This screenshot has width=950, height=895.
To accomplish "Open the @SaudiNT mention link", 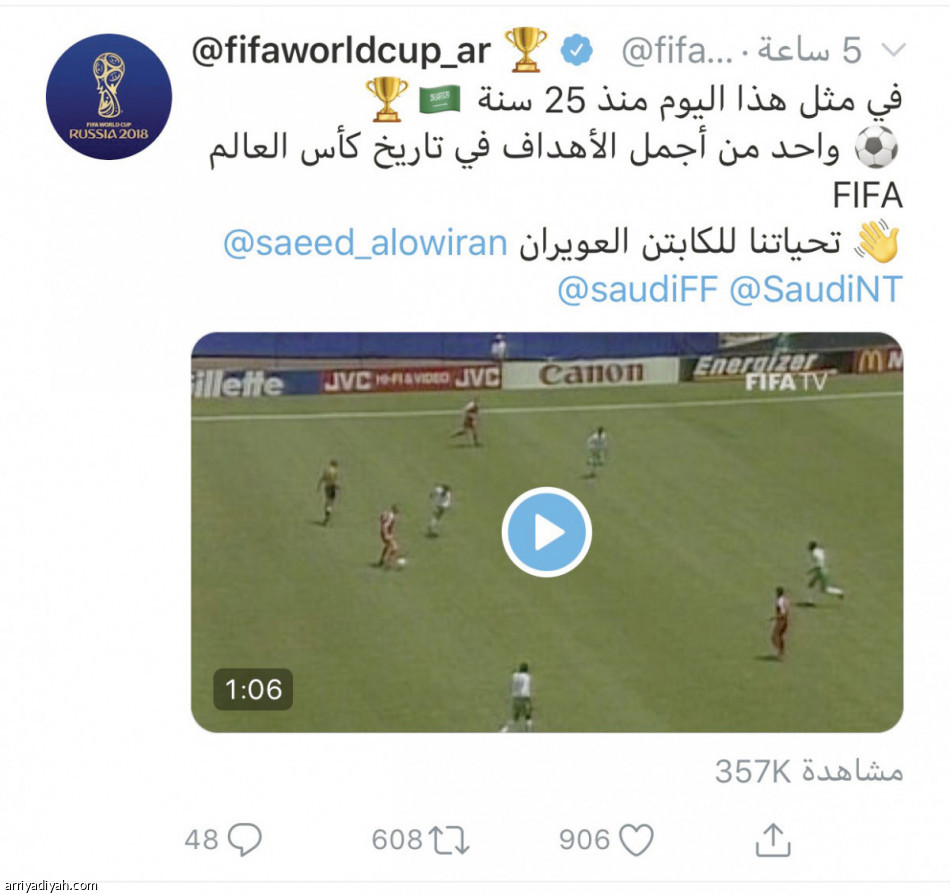I will click(816, 290).
